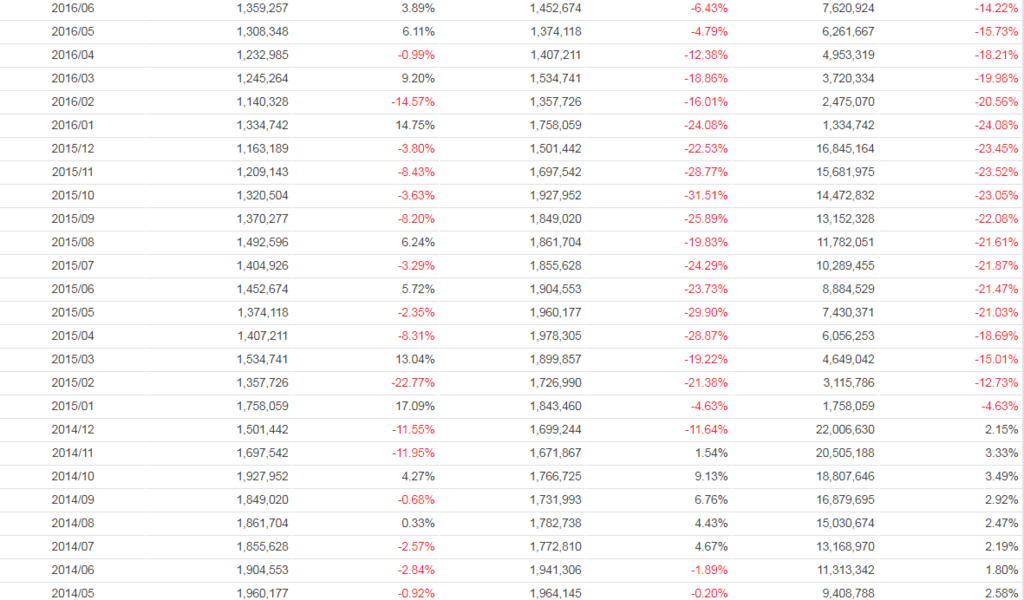
Task: Select the 14.75% change in the 2016/01 row
Action: (x=415, y=125)
